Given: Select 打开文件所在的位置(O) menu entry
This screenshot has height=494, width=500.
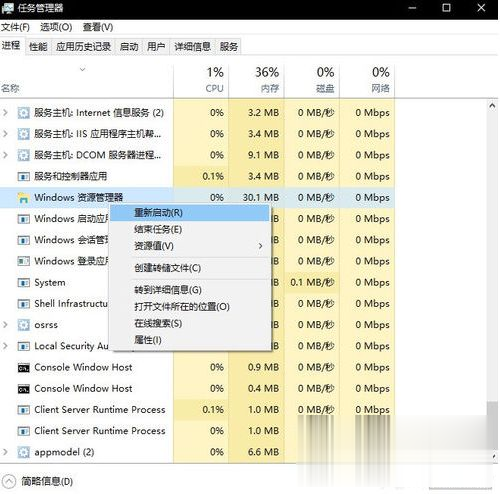Looking at the screenshot, I should point(190,307).
